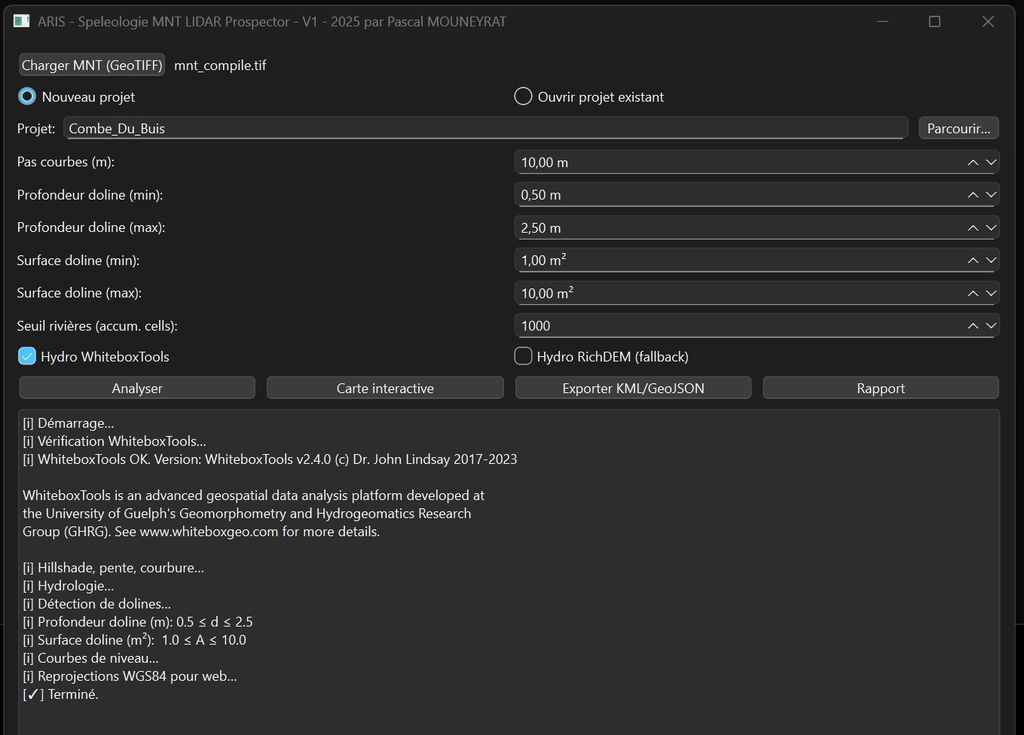Choose the Ouvrir projet existant option
The height and width of the screenshot is (735, 1024).
click(x=523, y=97)
